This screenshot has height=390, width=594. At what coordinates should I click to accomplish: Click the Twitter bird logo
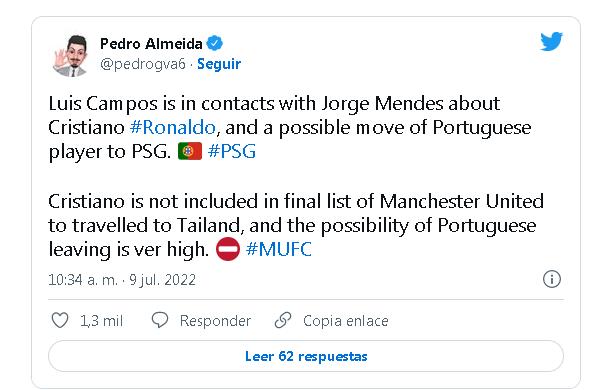(551, 41)
